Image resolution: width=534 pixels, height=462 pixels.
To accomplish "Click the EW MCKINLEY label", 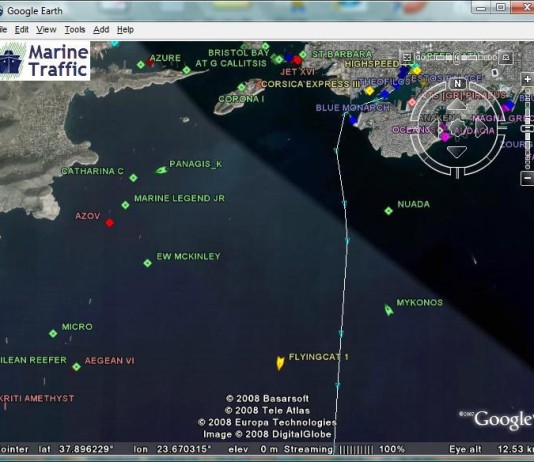I will click(x=188, y=256).
